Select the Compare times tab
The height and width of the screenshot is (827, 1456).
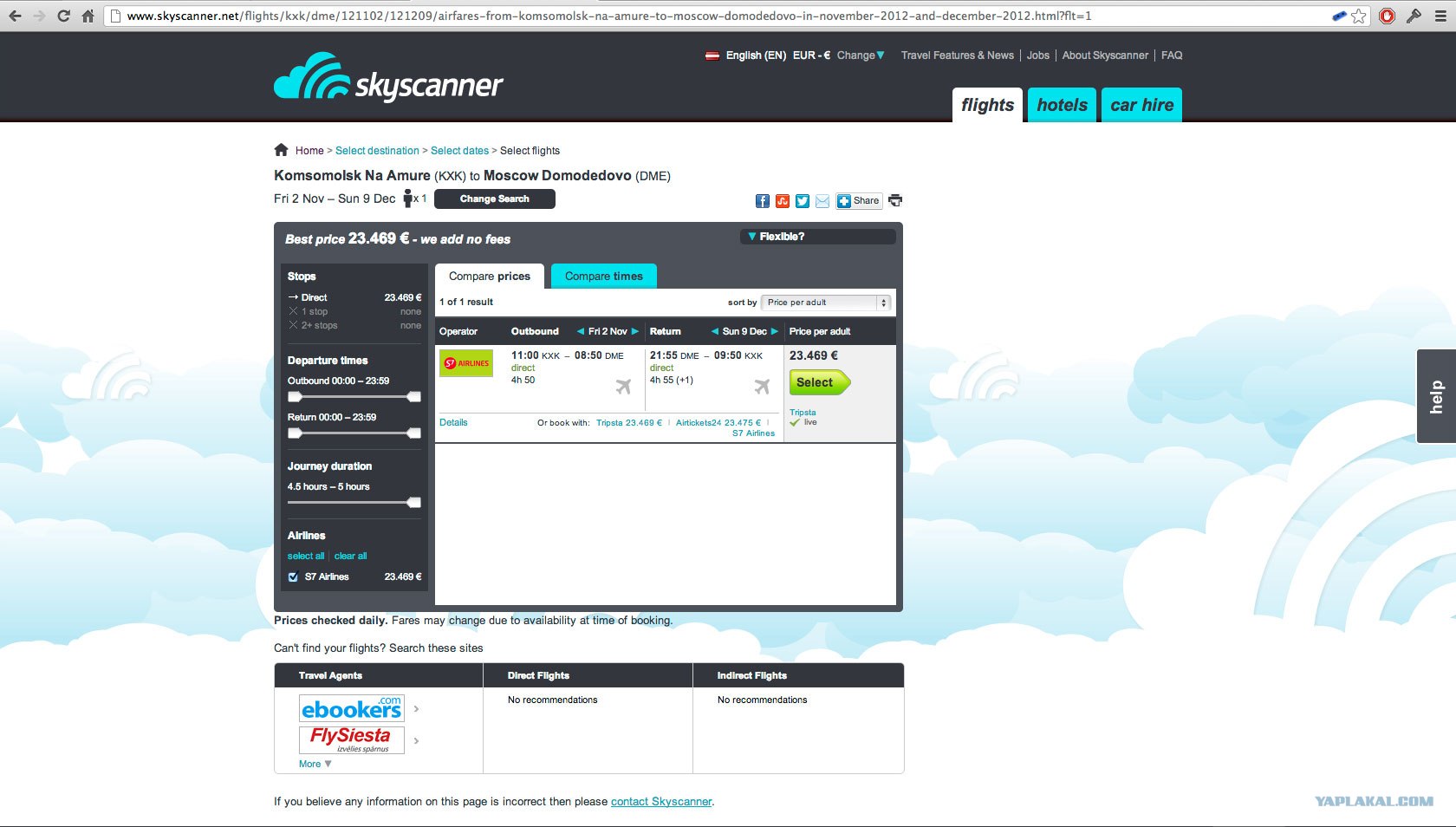coord(604,277)
